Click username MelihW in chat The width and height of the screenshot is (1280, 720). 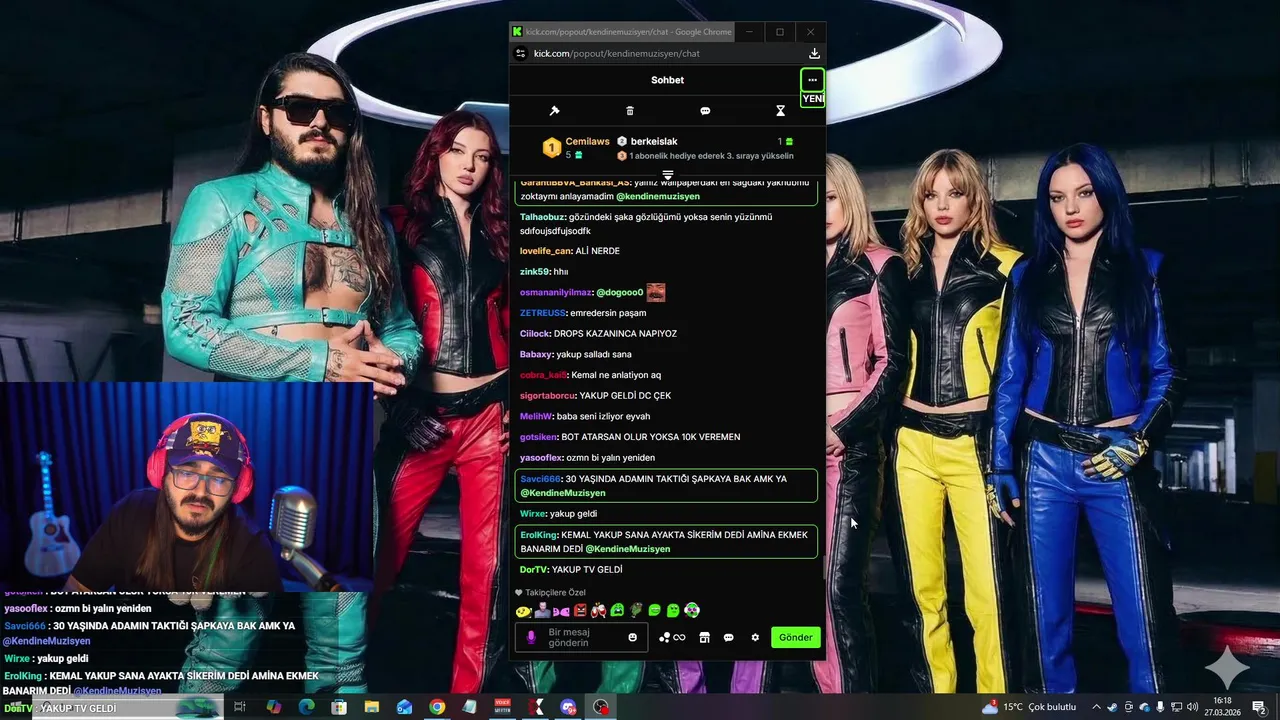click(x=536, y=416)
